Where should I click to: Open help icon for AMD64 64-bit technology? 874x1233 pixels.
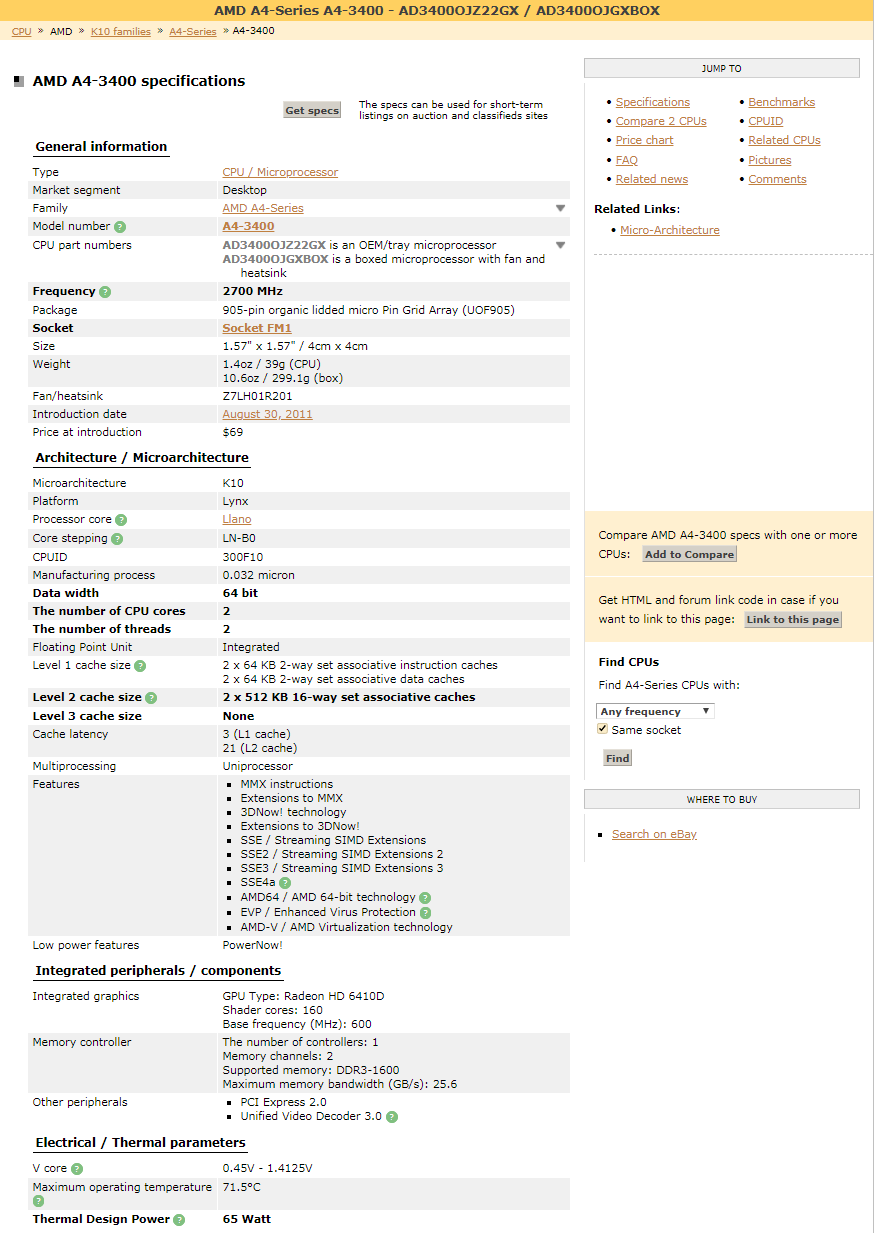coord(425,898)
